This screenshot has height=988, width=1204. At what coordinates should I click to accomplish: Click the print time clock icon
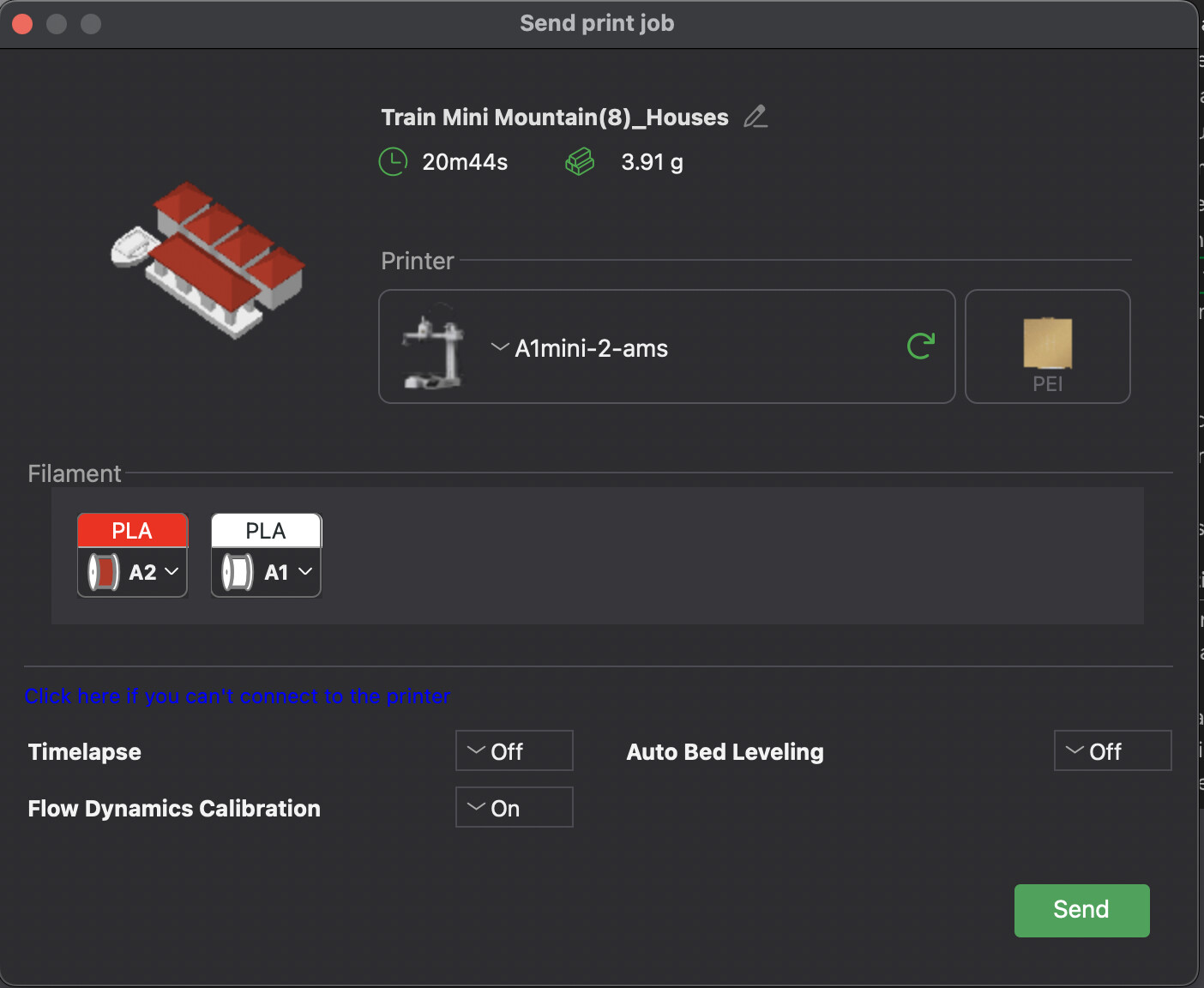pyautogui.click(x=393, y=162)
